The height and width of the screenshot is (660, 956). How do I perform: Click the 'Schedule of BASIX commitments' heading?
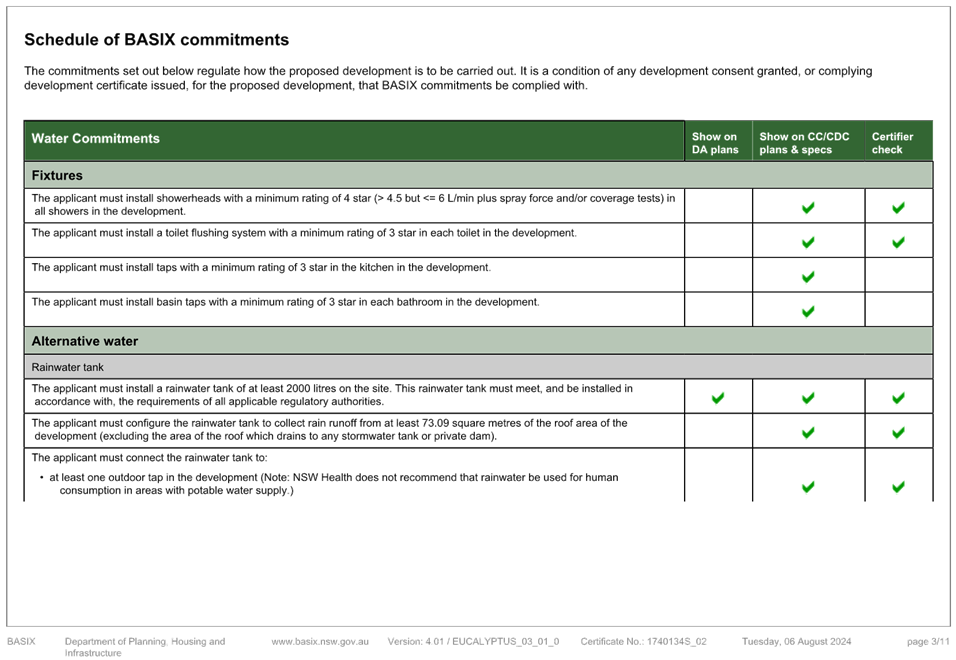pos(156,40)
